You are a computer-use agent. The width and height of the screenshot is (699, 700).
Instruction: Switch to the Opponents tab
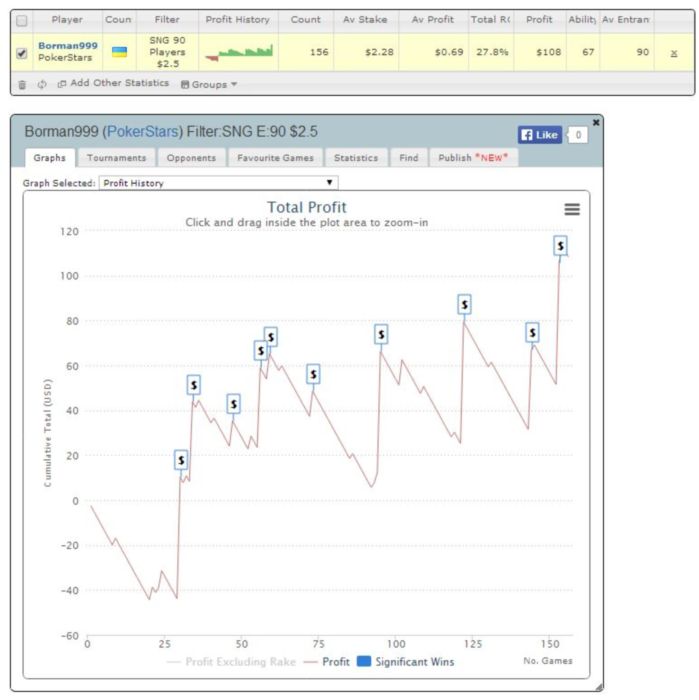[x=191, y=158]
